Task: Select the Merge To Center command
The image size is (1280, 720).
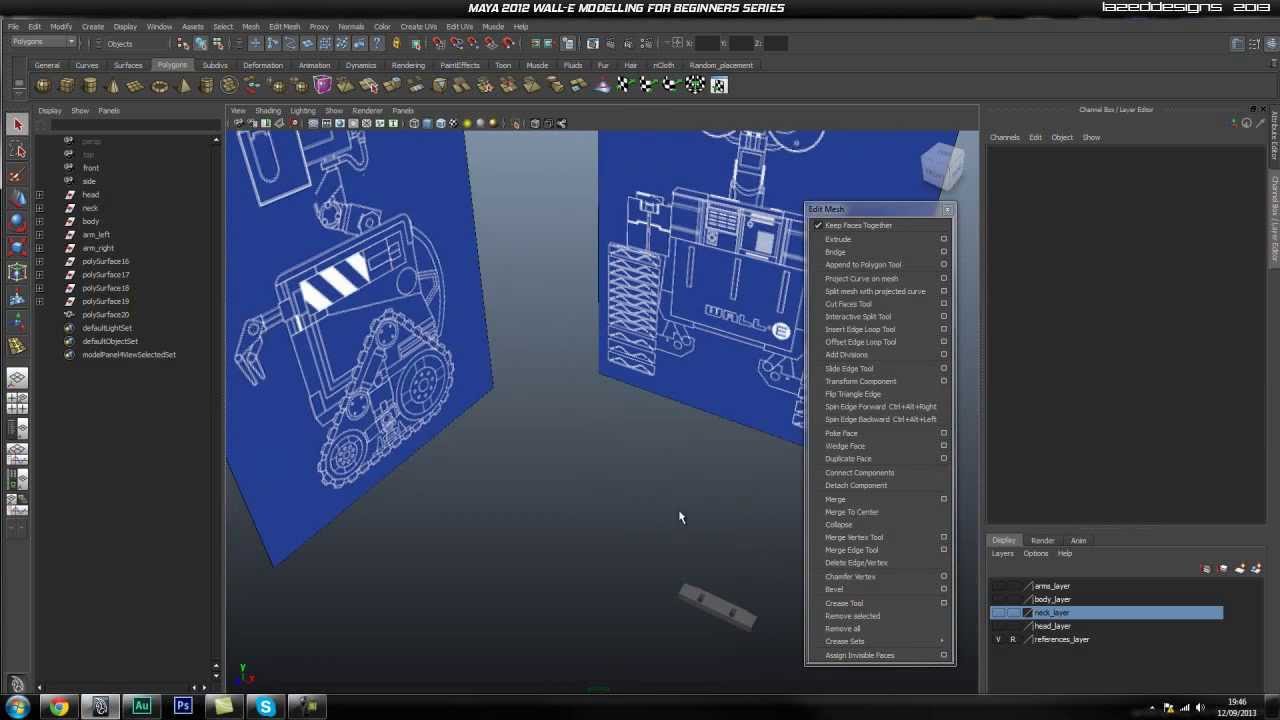Action: (852, 512)
